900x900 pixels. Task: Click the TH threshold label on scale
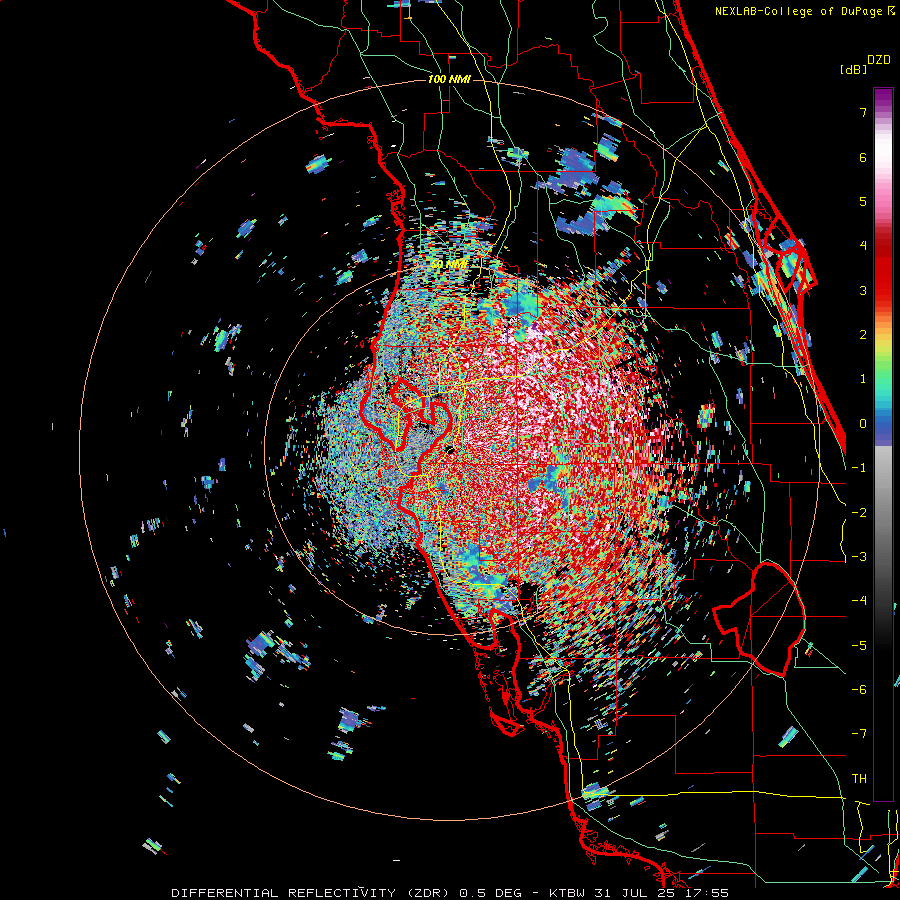859,779
